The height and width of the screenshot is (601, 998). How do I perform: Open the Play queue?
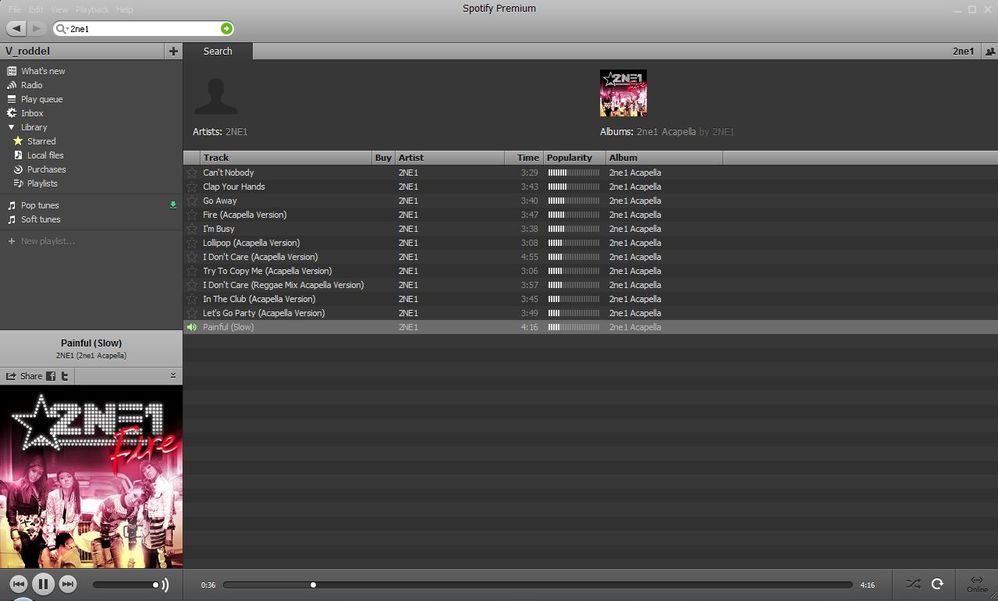(41, 99)
